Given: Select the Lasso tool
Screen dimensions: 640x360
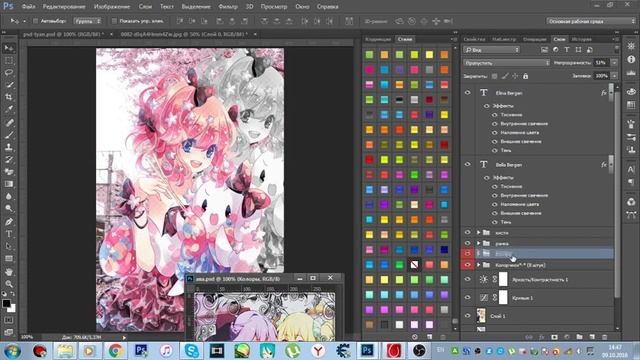Looking at the screenshot, I should point(9,73).
